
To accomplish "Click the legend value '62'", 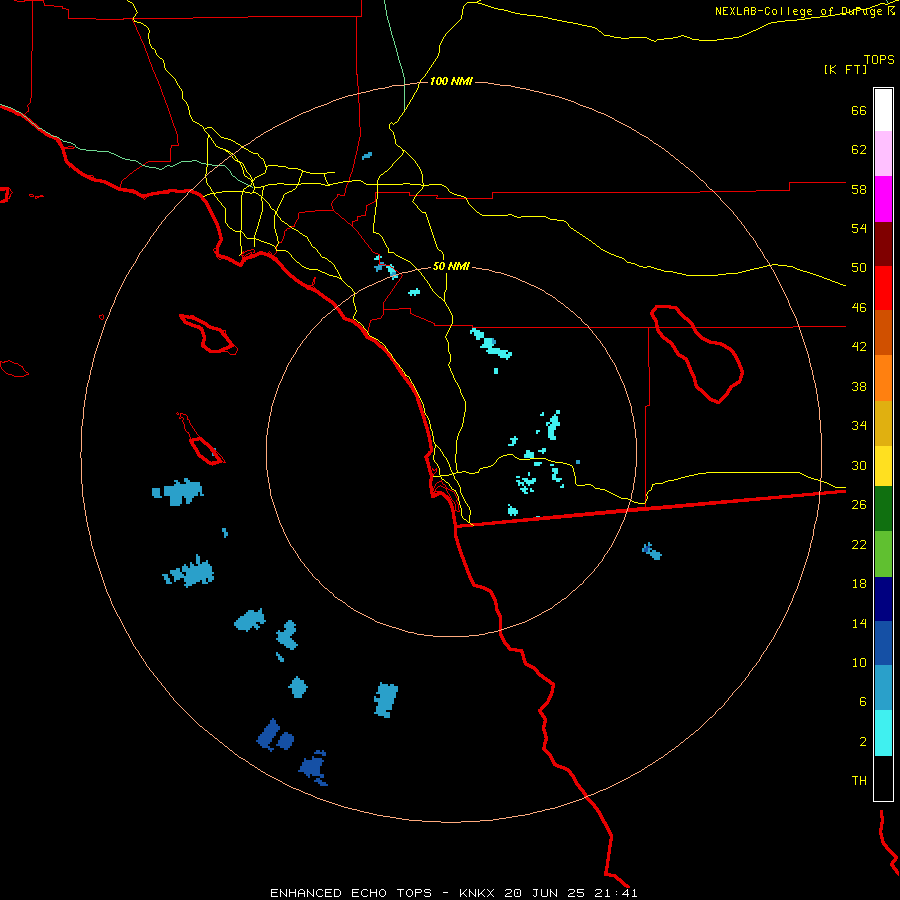I will tap(859, 149).
